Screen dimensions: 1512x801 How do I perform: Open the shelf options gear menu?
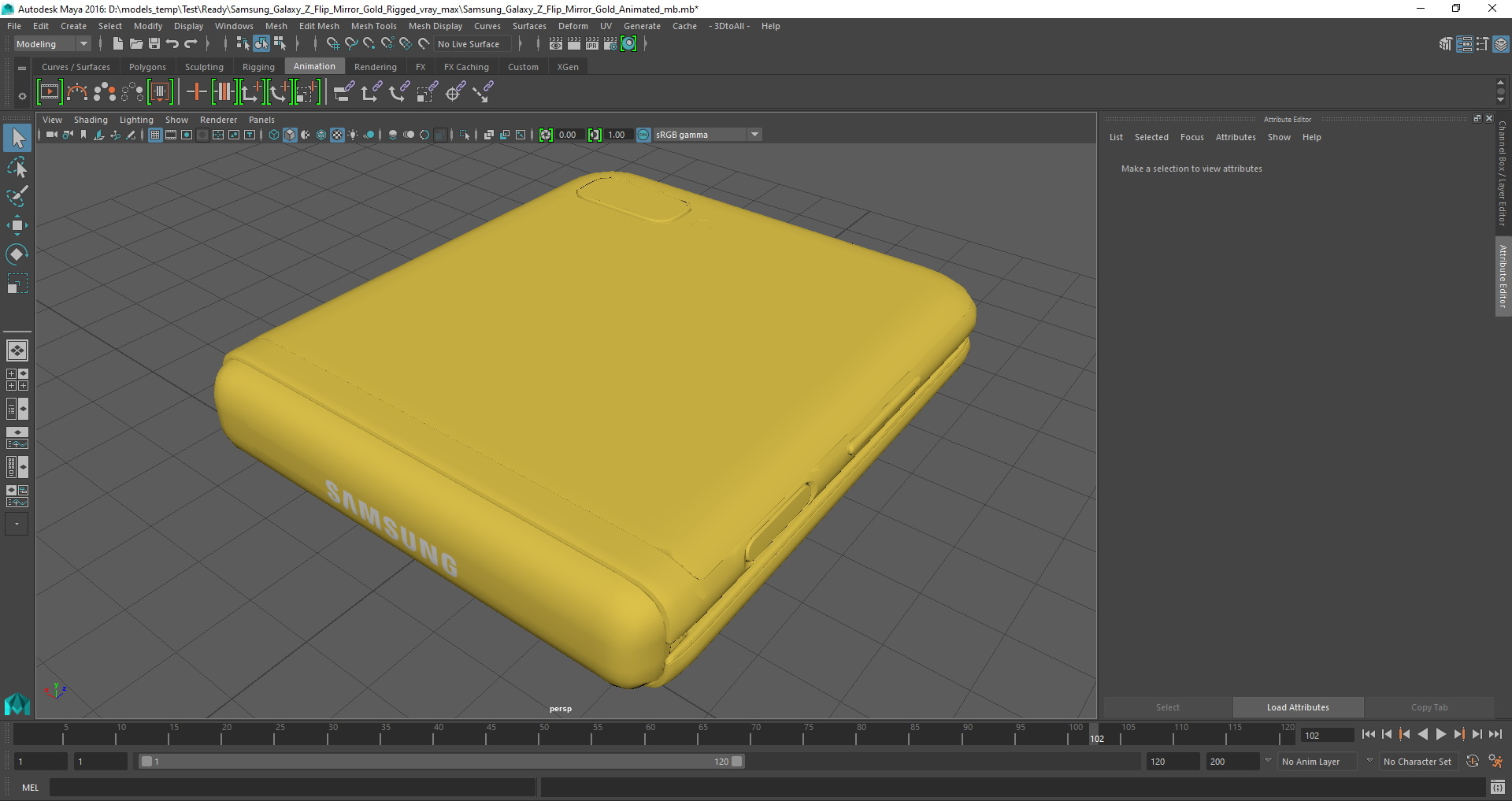[22, 96]
